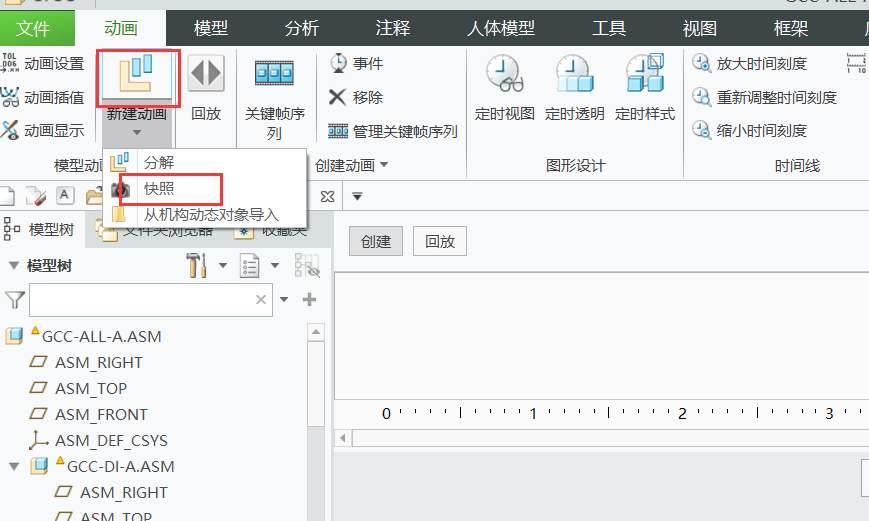Click the 回放 button above timeline

click(440, 241)
